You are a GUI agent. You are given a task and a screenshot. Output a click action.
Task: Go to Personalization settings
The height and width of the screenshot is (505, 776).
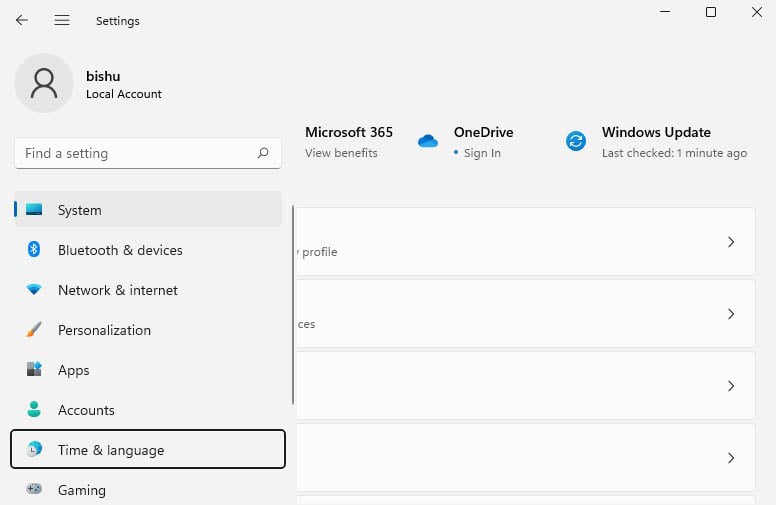[x=148, y=330]
